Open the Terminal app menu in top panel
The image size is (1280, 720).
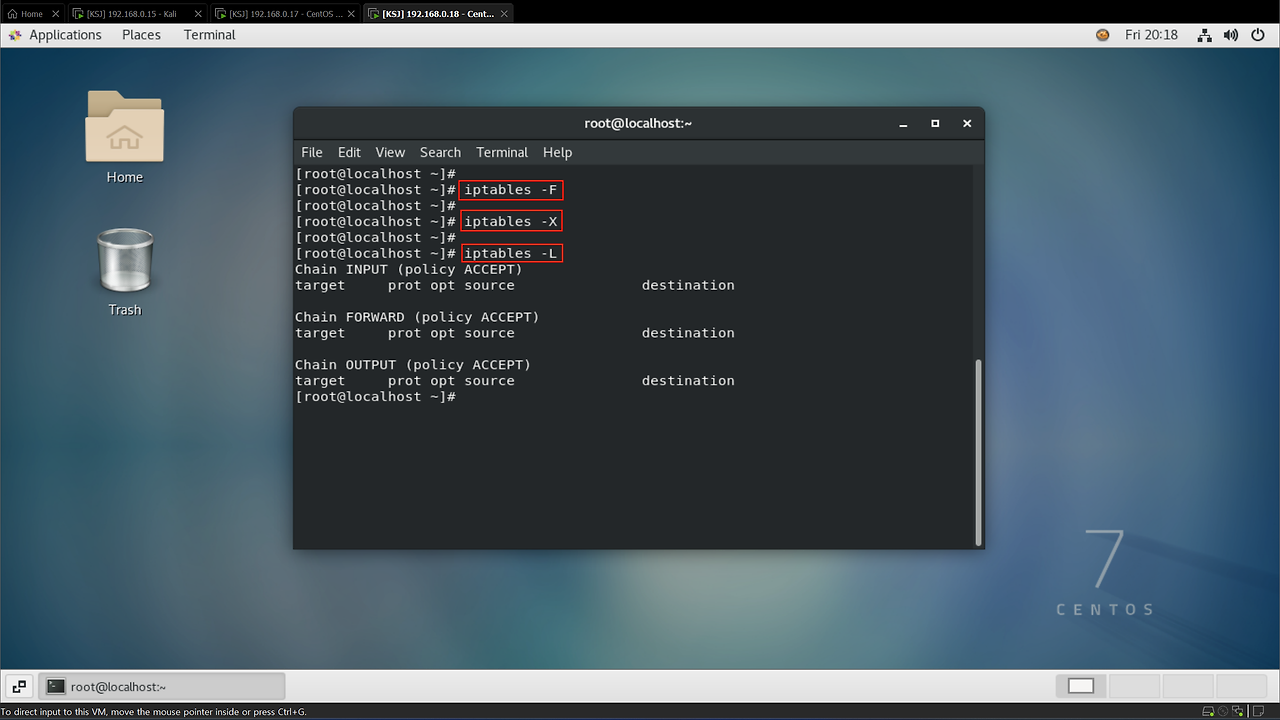coord(209,35)
